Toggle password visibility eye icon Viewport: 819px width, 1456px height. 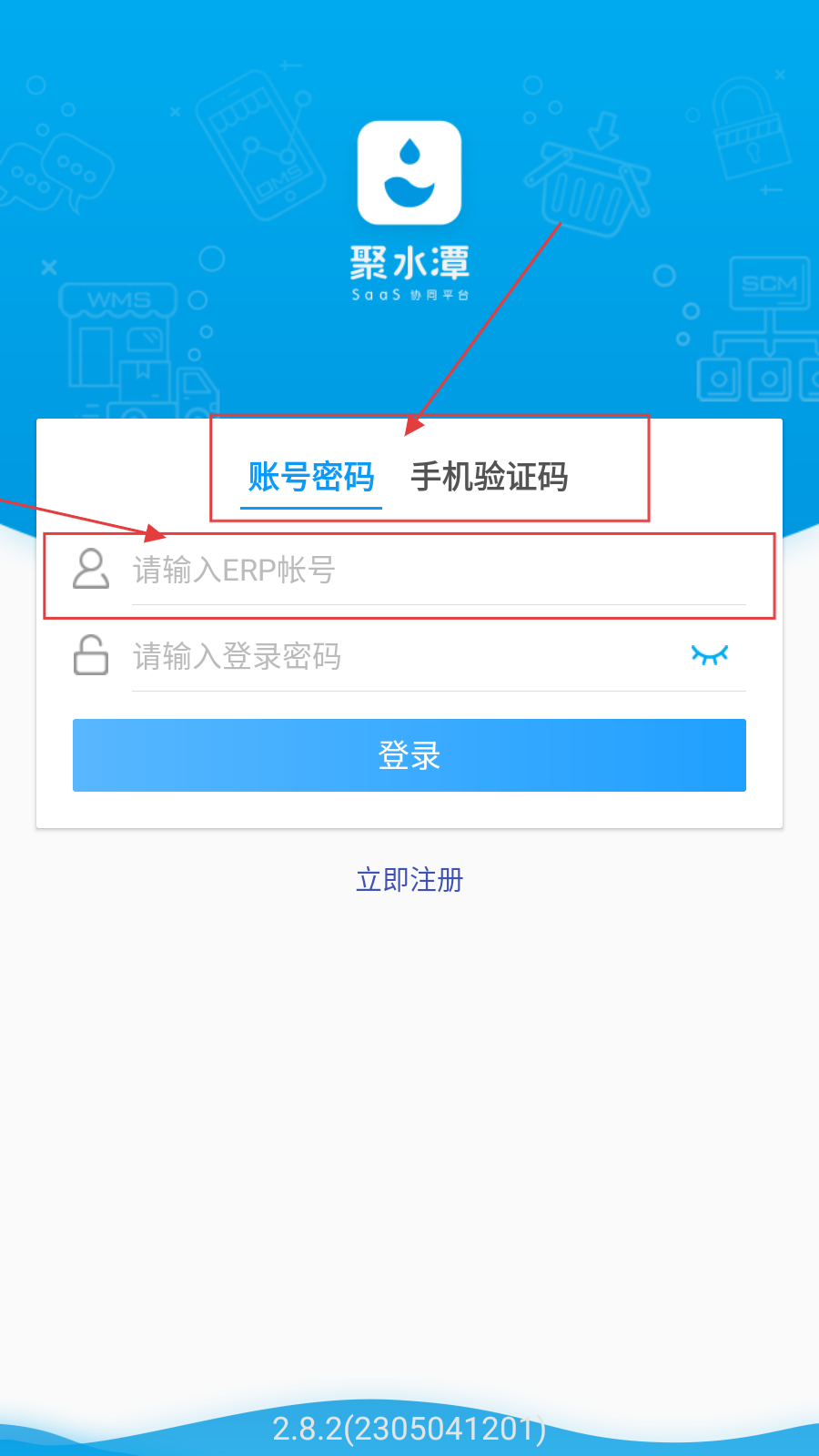tap(710, 655)
